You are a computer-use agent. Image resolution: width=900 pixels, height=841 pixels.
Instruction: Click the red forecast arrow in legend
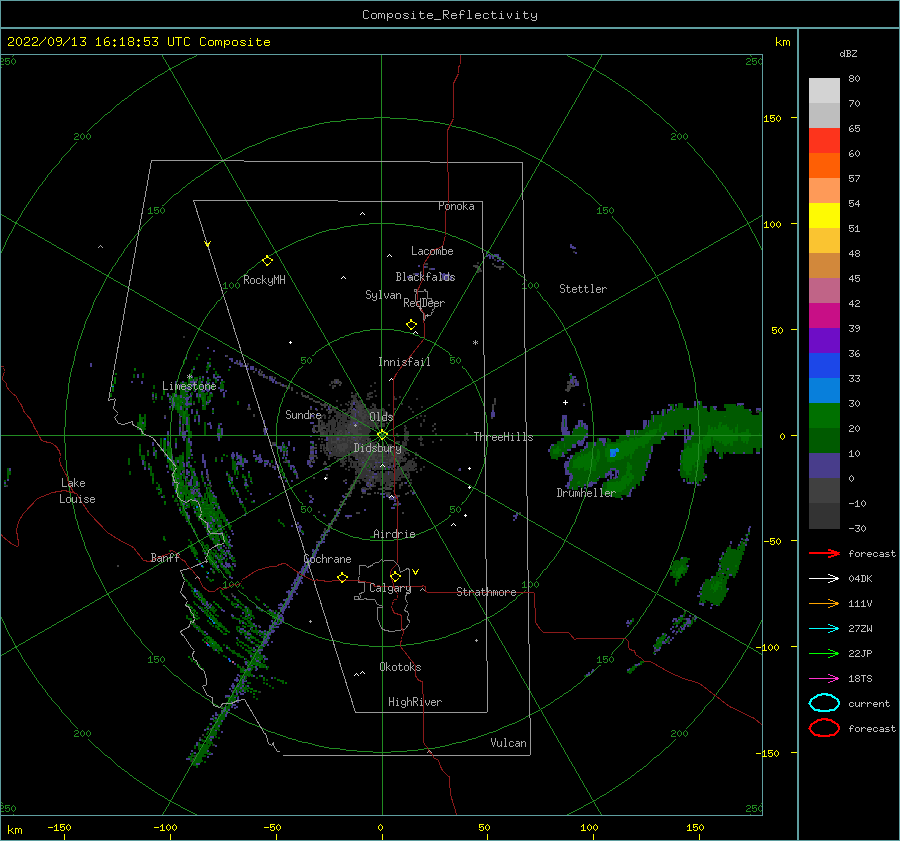(824, 553)
